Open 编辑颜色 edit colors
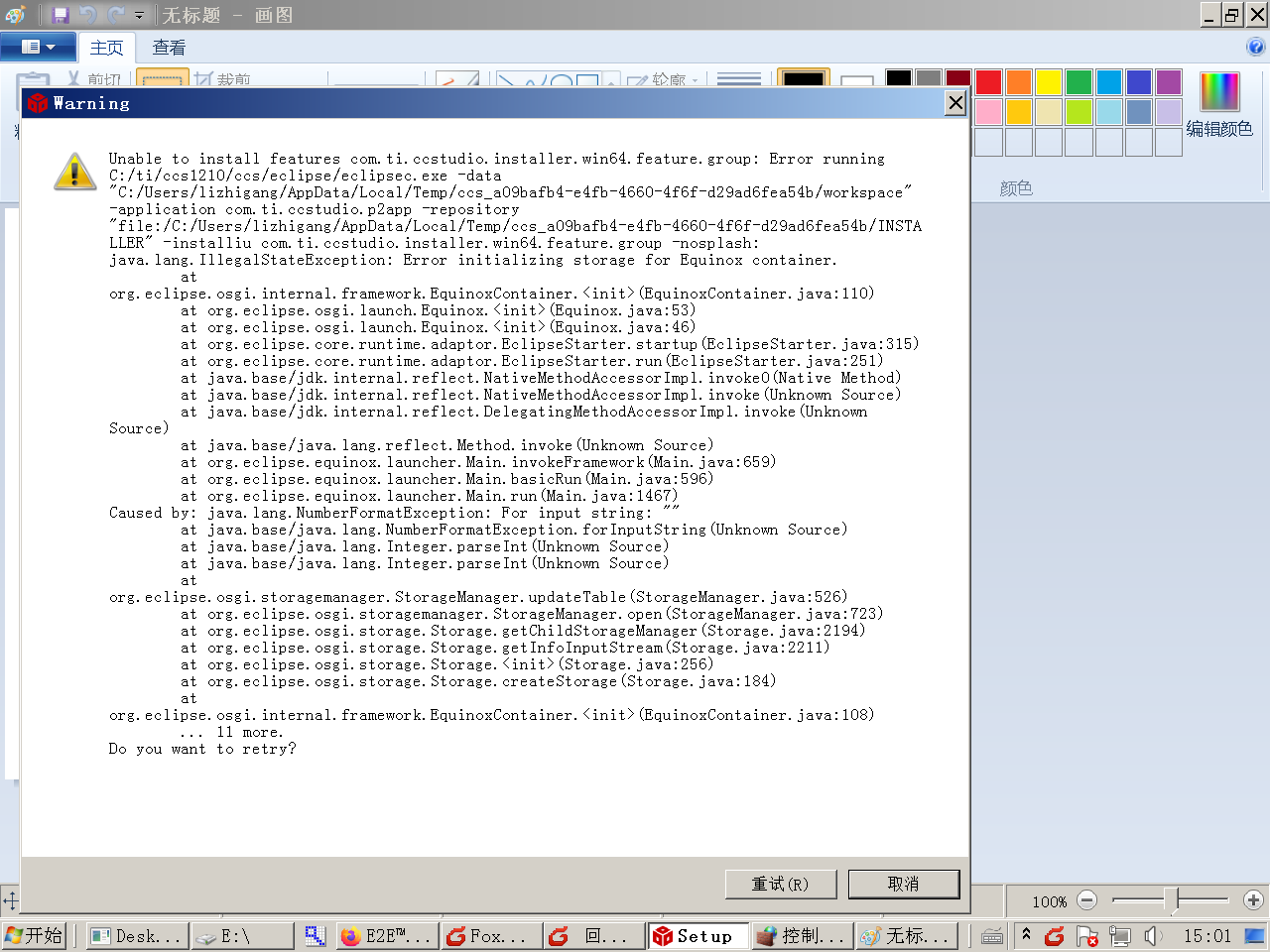 point(1219,104)
